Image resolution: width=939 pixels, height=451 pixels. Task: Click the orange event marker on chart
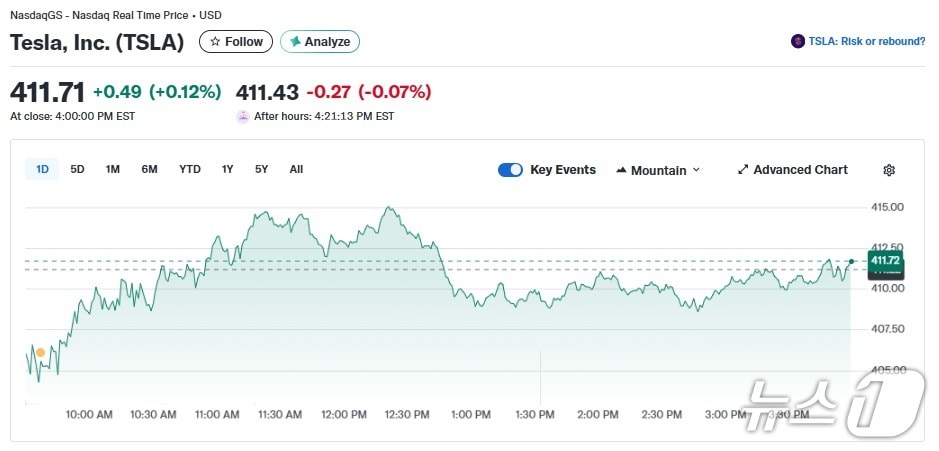click(x=40, y=352)
